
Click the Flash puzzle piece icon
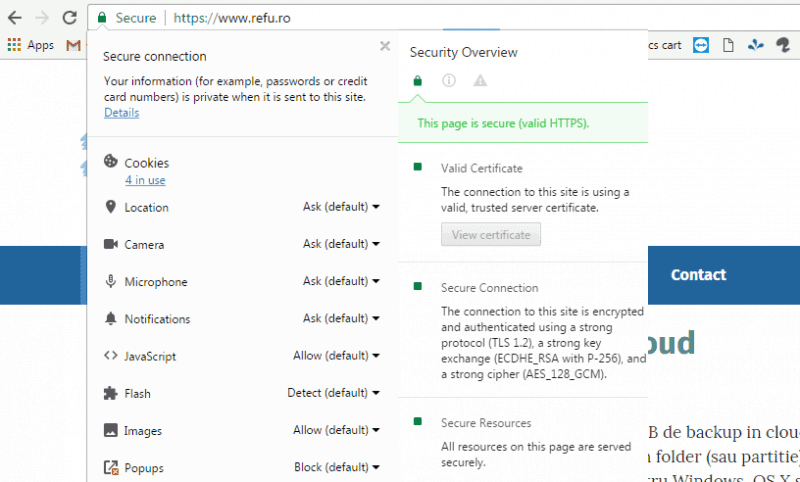(x=110, y=393)
